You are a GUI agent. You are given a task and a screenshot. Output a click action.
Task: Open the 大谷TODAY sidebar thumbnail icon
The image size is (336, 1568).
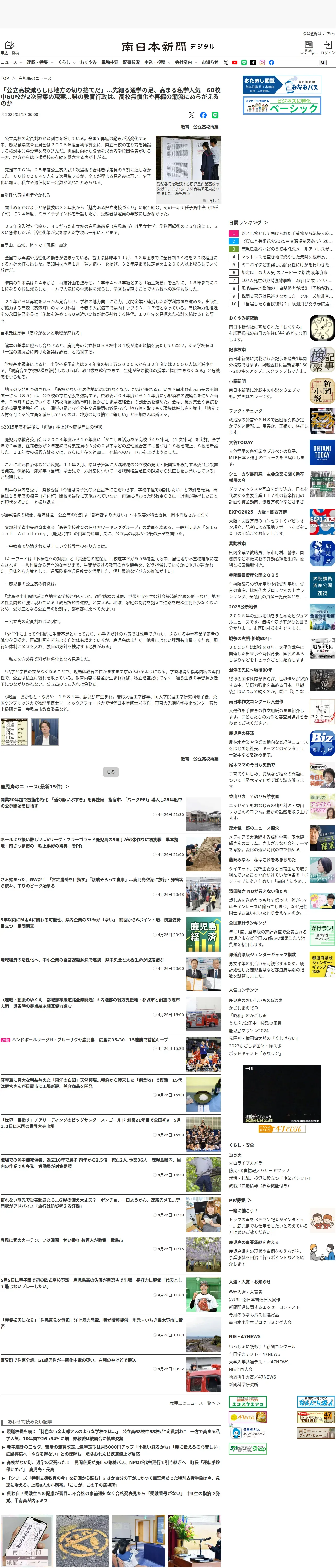pos(322,452)
